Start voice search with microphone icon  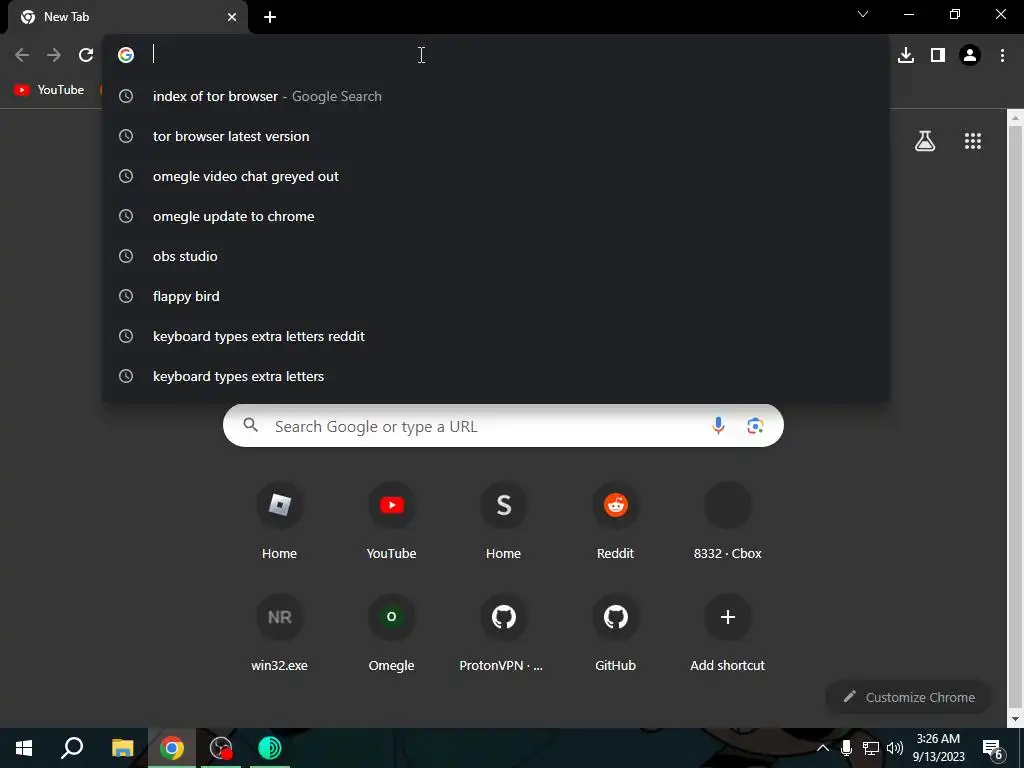pos(718,426)
